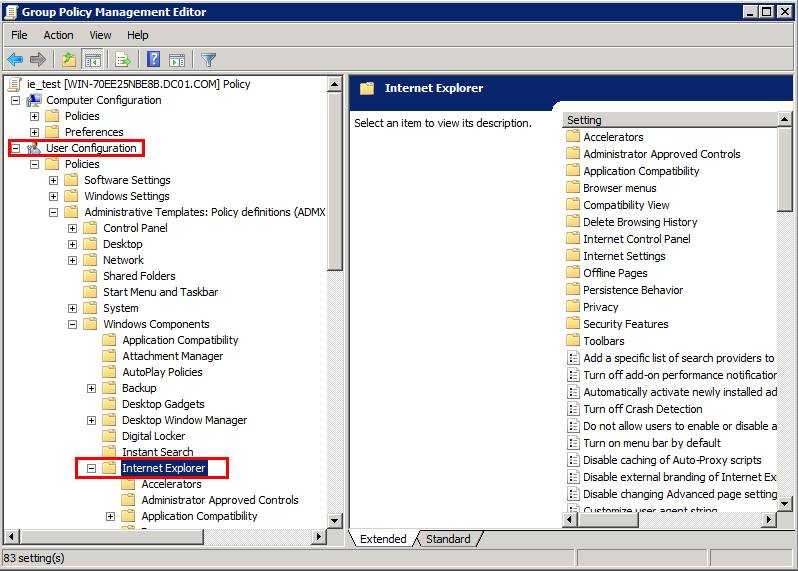Click the Digital Locker folder icon
Image resolution: width=798 pixels, height=571 pixels.
tap(109, 436)
